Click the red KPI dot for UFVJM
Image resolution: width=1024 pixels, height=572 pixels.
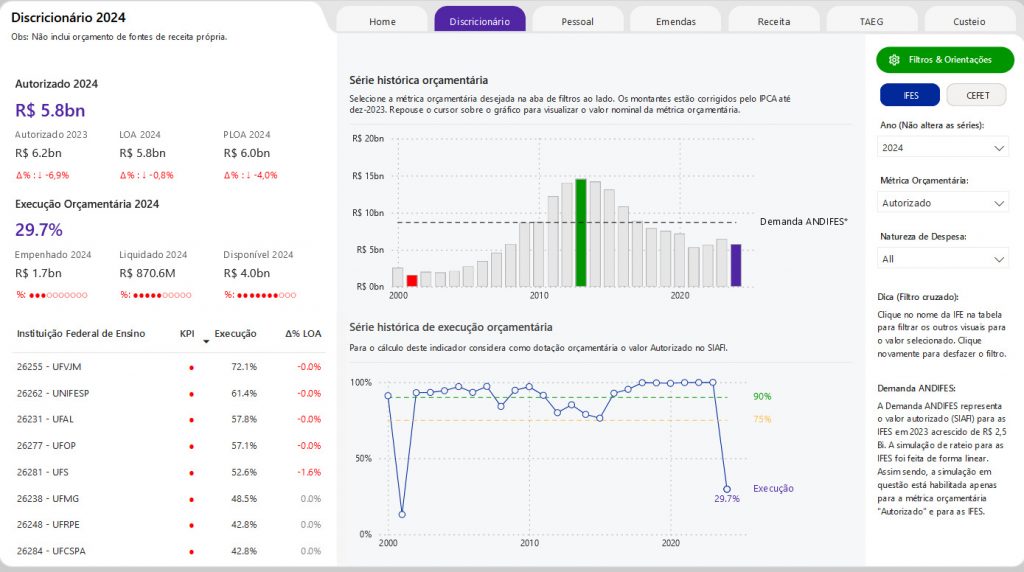(191, 368)
